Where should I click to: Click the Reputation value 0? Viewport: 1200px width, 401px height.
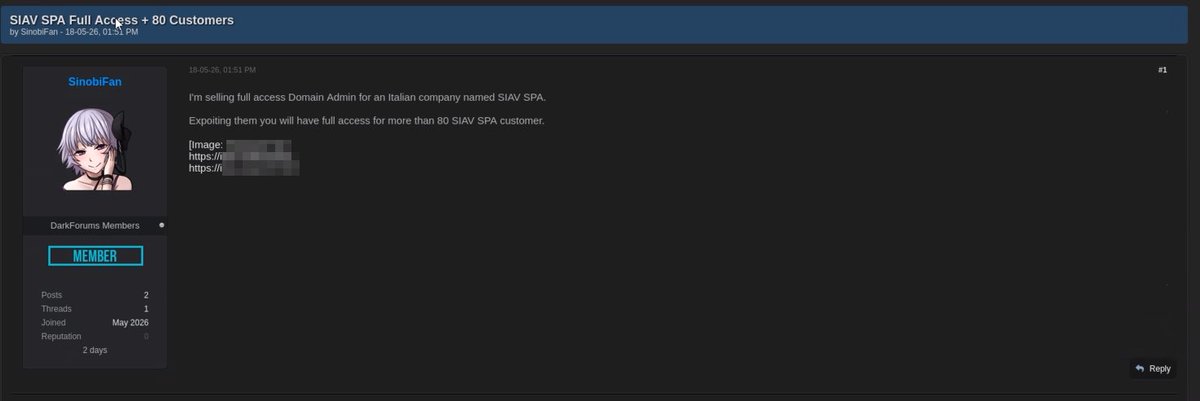point(146,337)
